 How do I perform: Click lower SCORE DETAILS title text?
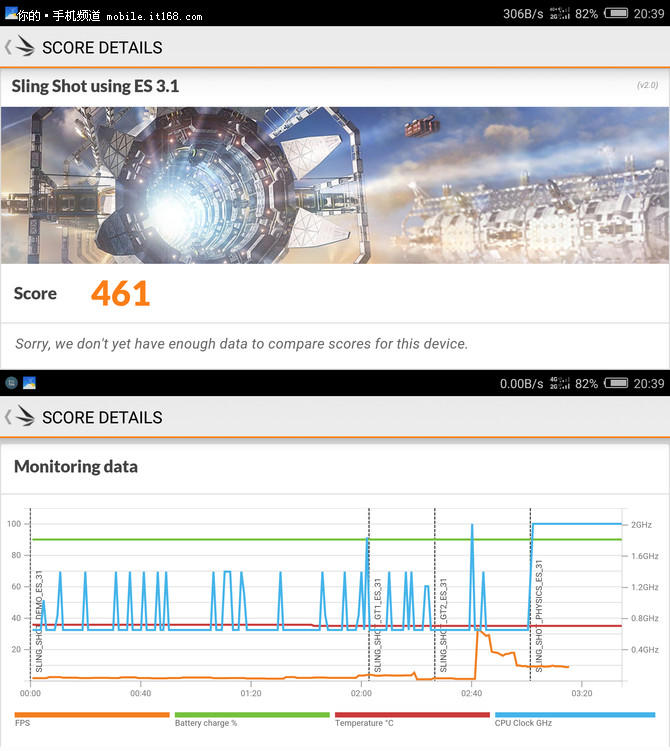(x=102, y=418)
